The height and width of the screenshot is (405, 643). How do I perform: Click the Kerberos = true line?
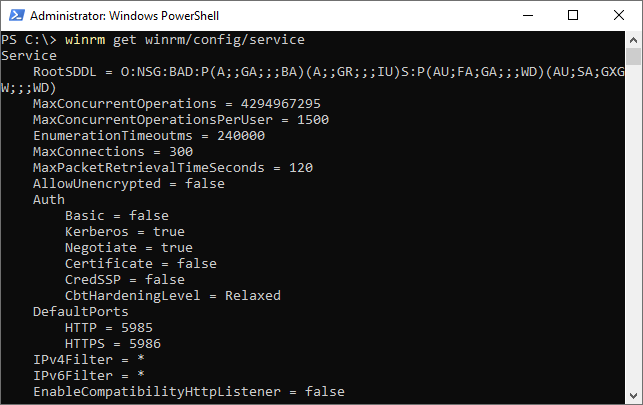pyautogui.click(x=125, y=232)
